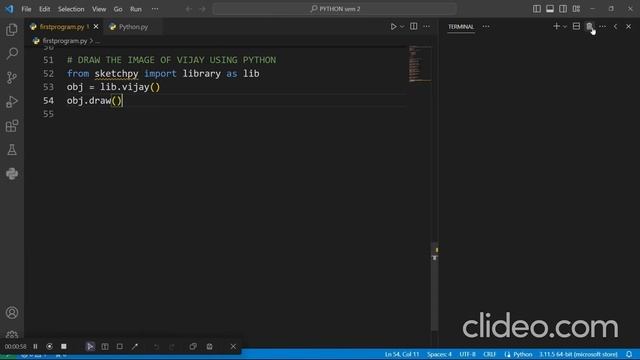Open the File menu
This screenshot has width=640, height=360.
pos(26,9)
